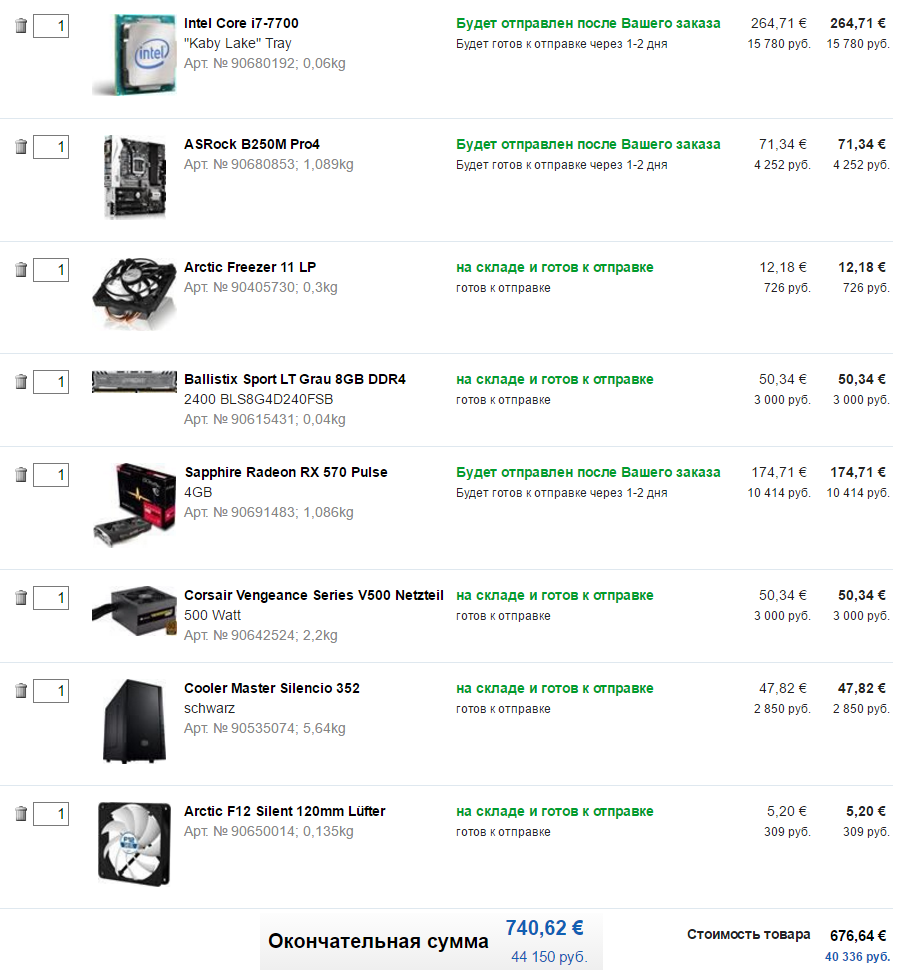Click the final total sum 740,62 €
The width and height of the screenshot is (902, 980).
click(544, 928)
